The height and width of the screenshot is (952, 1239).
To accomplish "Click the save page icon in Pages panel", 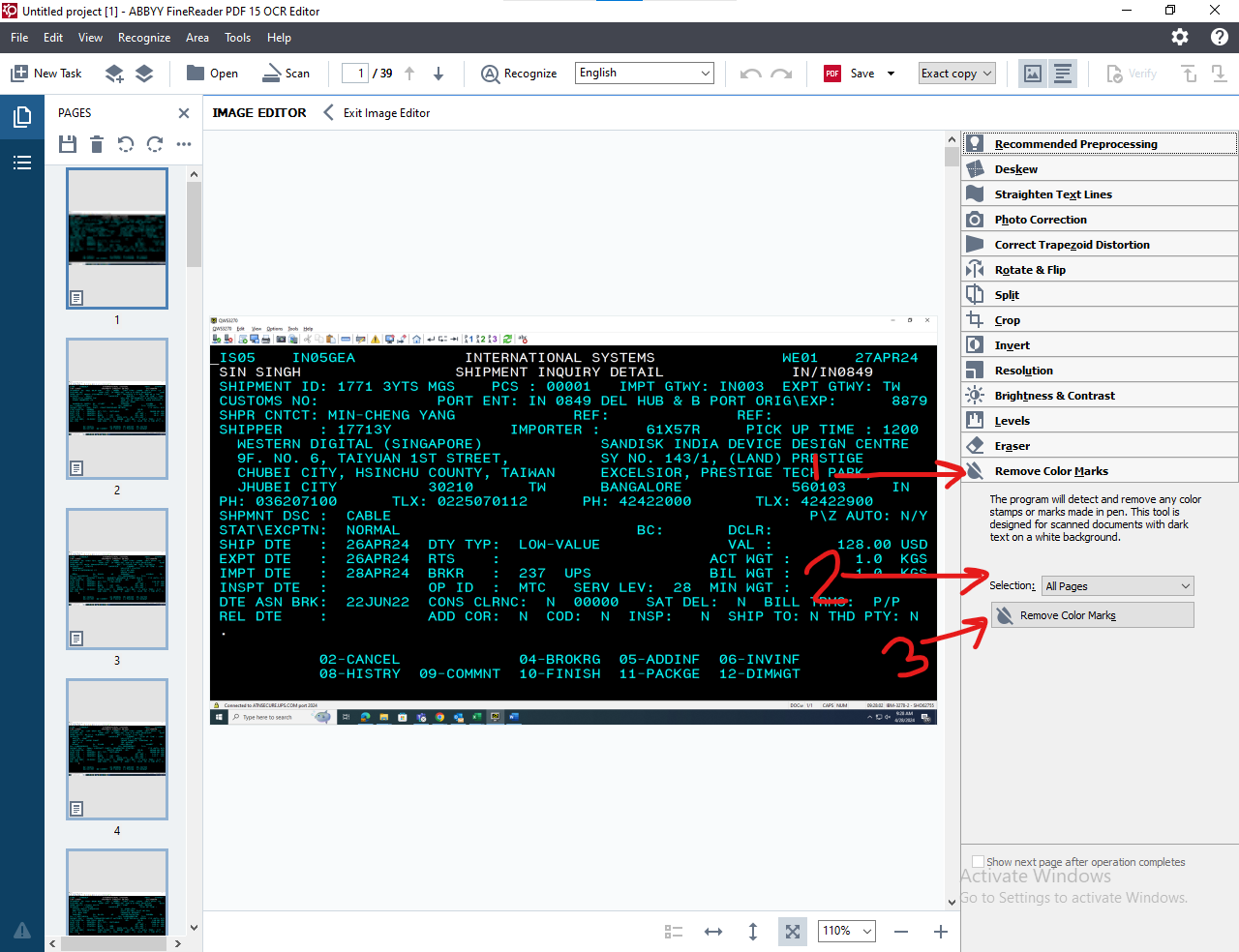I will click(x=68, y=144).
